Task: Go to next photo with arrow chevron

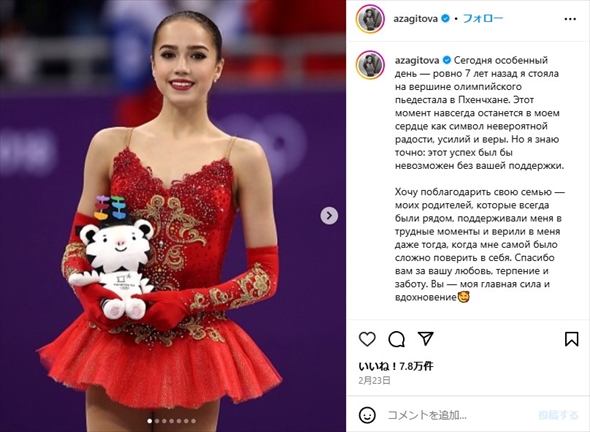Action: (329, 216)
